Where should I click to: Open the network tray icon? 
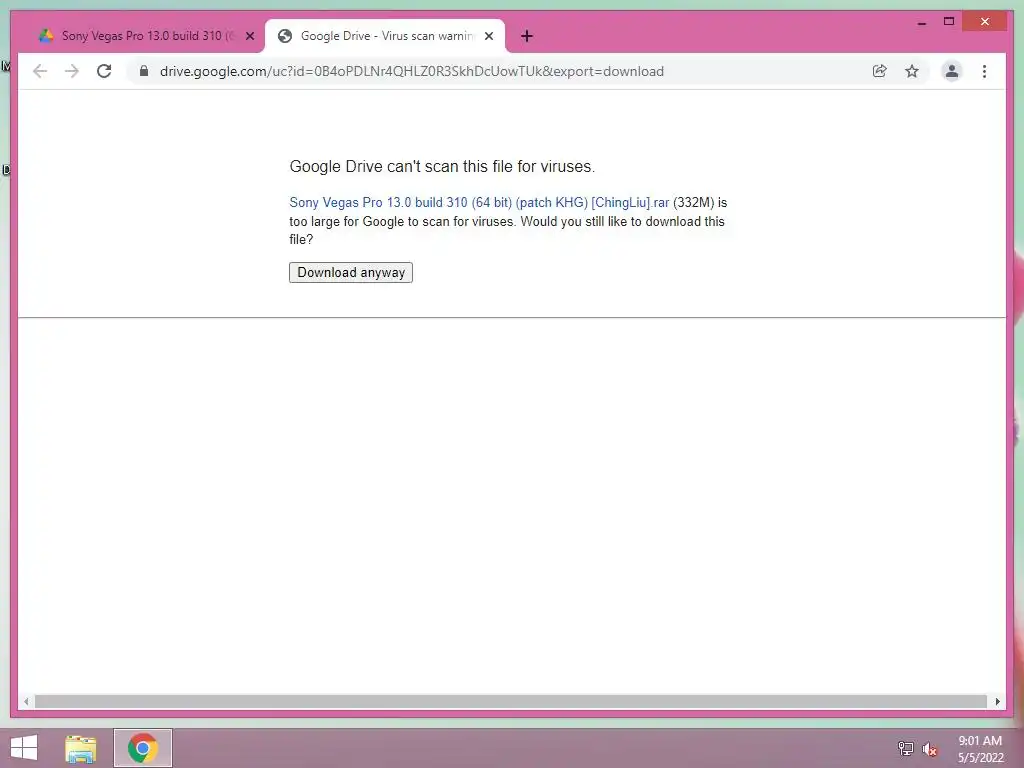tap(905, 748)
